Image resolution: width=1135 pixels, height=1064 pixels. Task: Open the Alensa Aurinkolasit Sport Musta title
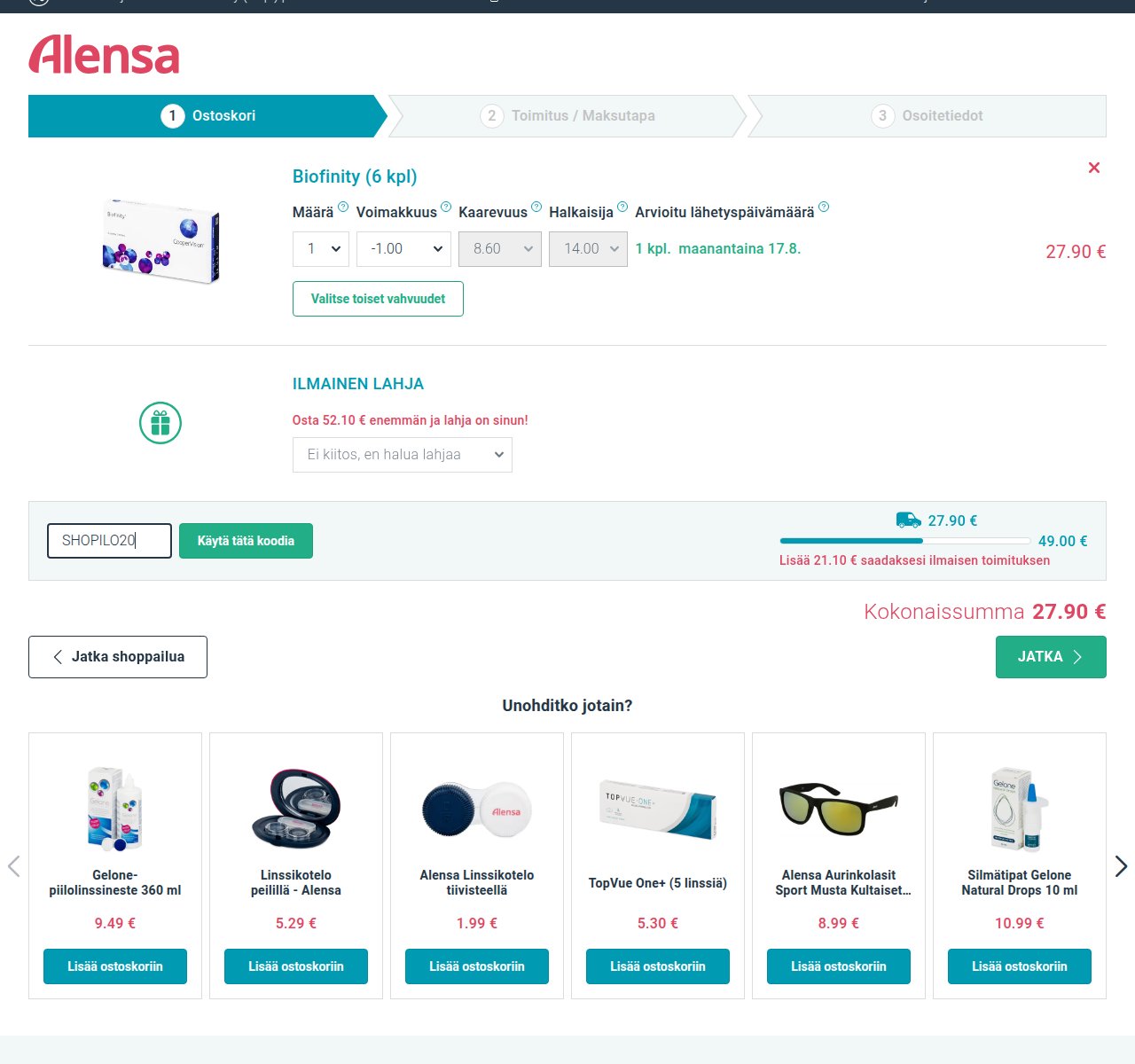click(842, 883)
